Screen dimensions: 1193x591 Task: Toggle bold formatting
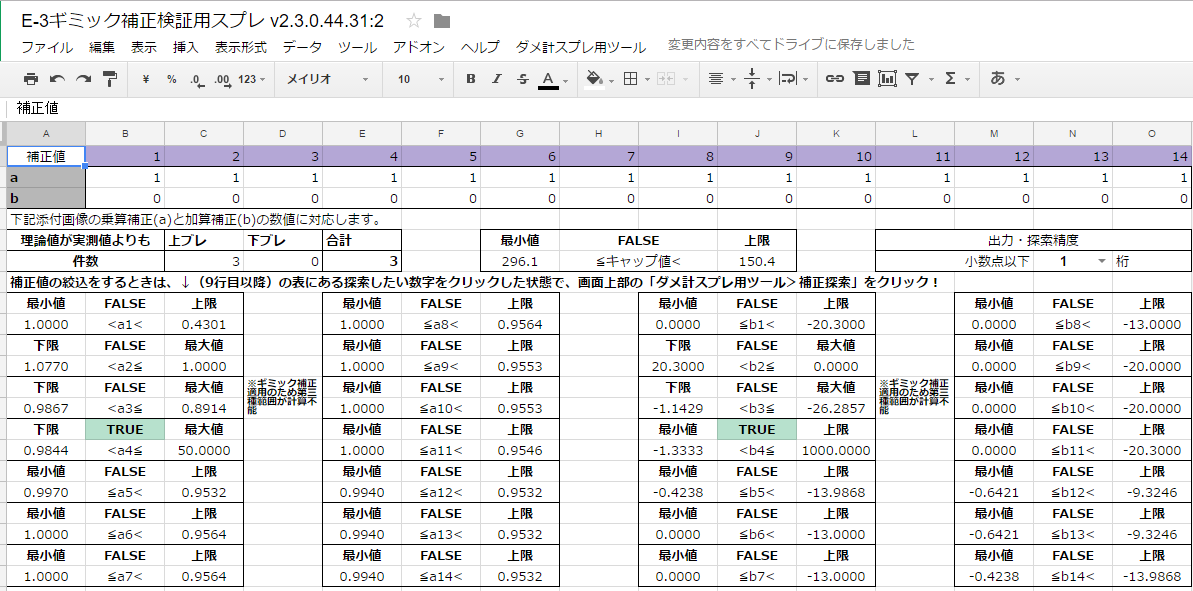pyautogui.click(x=470, y=79)
